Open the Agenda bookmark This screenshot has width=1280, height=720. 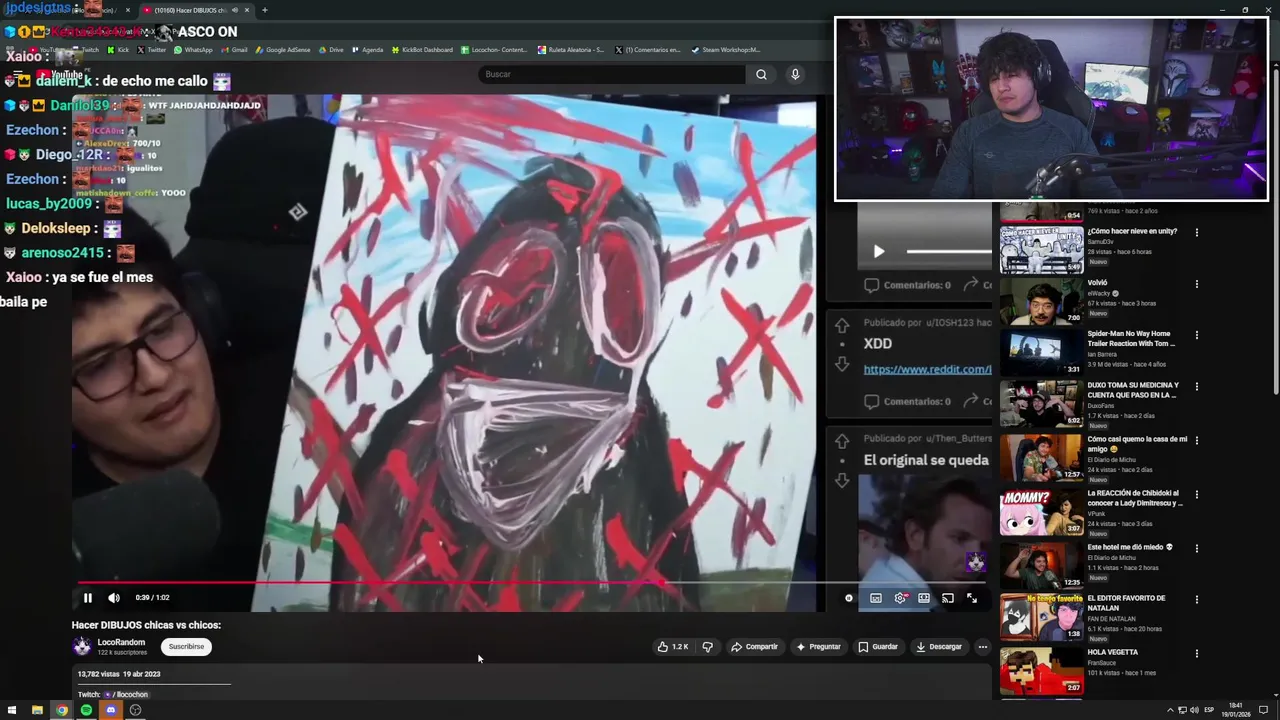(x=366, y=50)
